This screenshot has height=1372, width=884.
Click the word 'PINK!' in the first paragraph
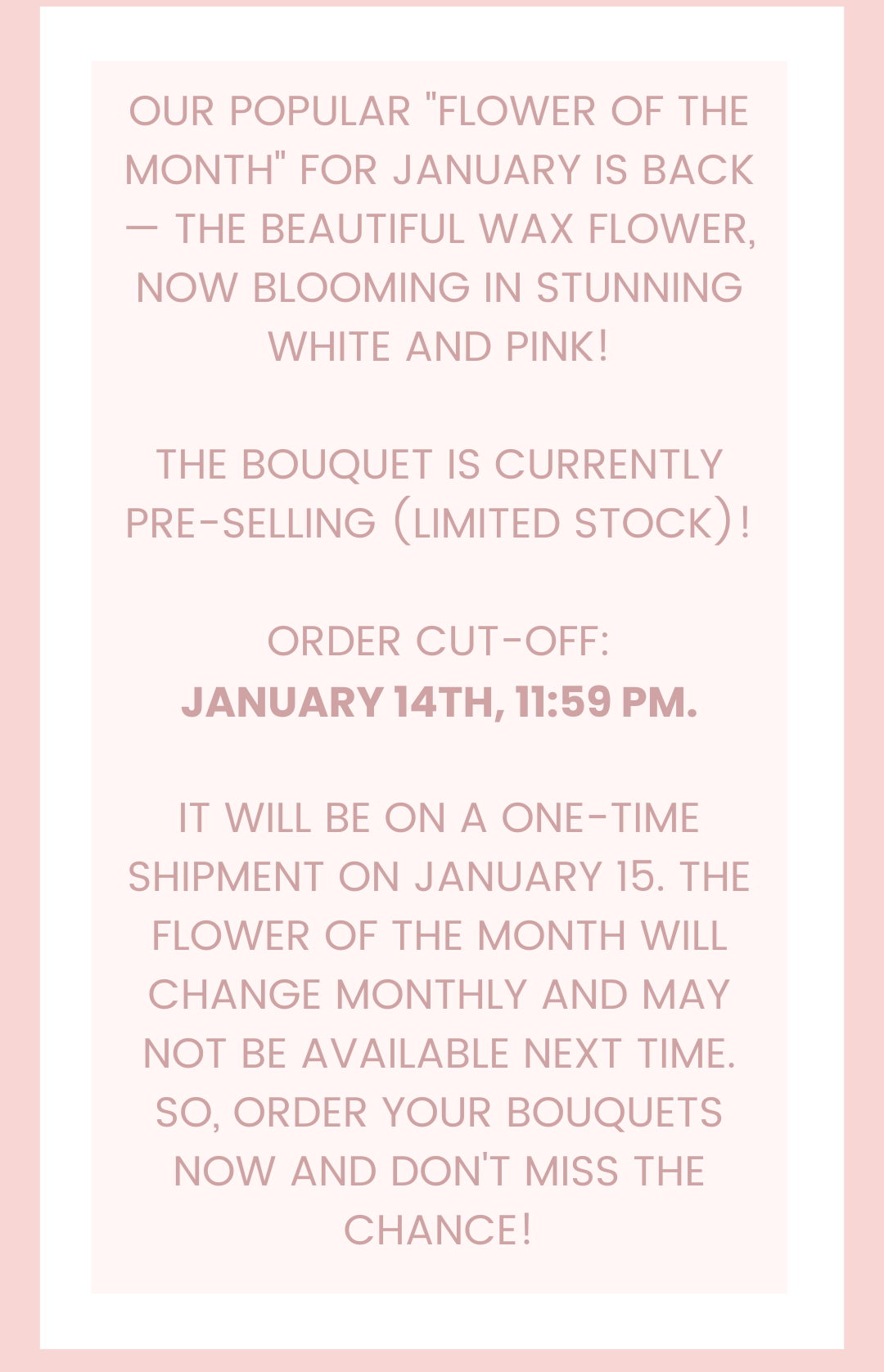point(557,347)
